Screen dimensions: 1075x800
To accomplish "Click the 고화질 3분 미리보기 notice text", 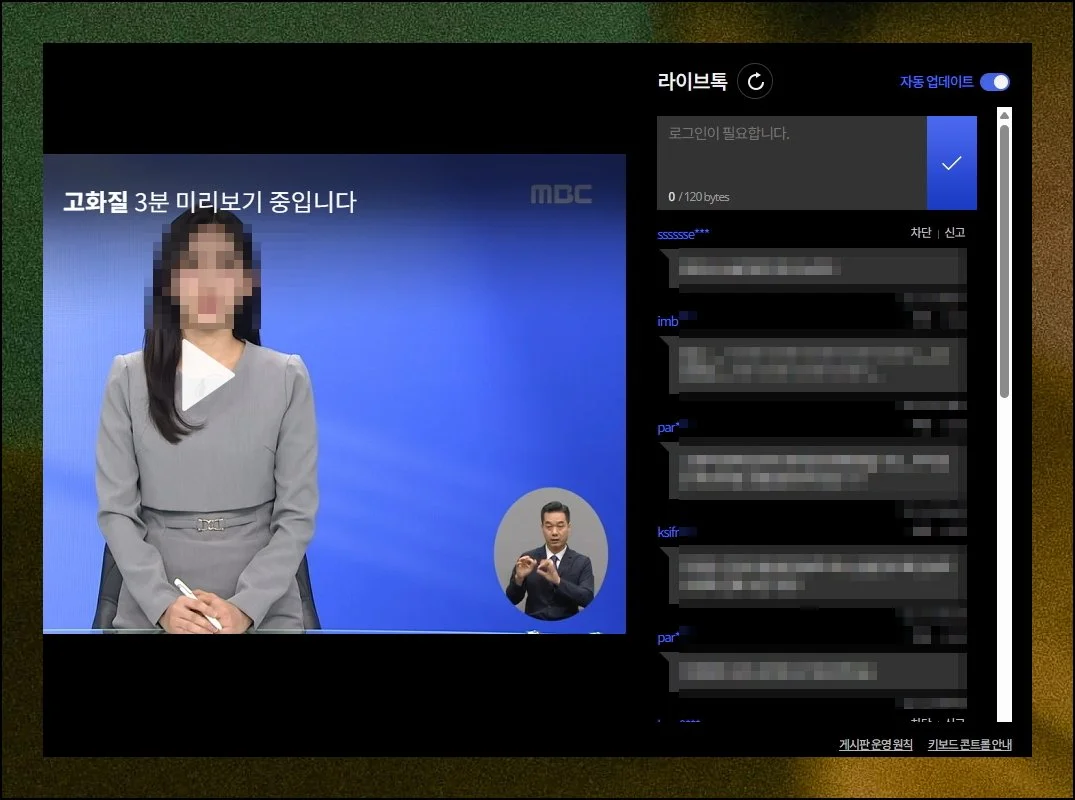I will (x=209, y=202).
